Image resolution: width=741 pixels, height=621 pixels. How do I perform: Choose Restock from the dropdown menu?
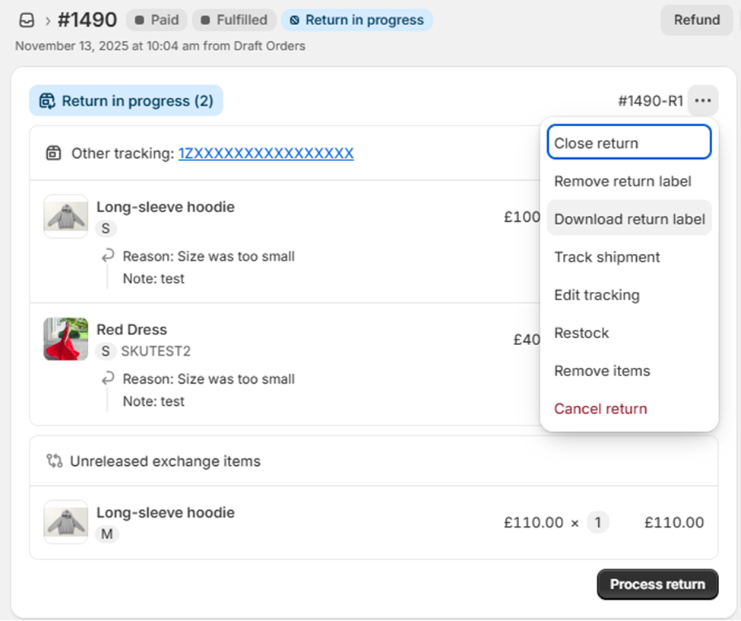coord(581,333)
